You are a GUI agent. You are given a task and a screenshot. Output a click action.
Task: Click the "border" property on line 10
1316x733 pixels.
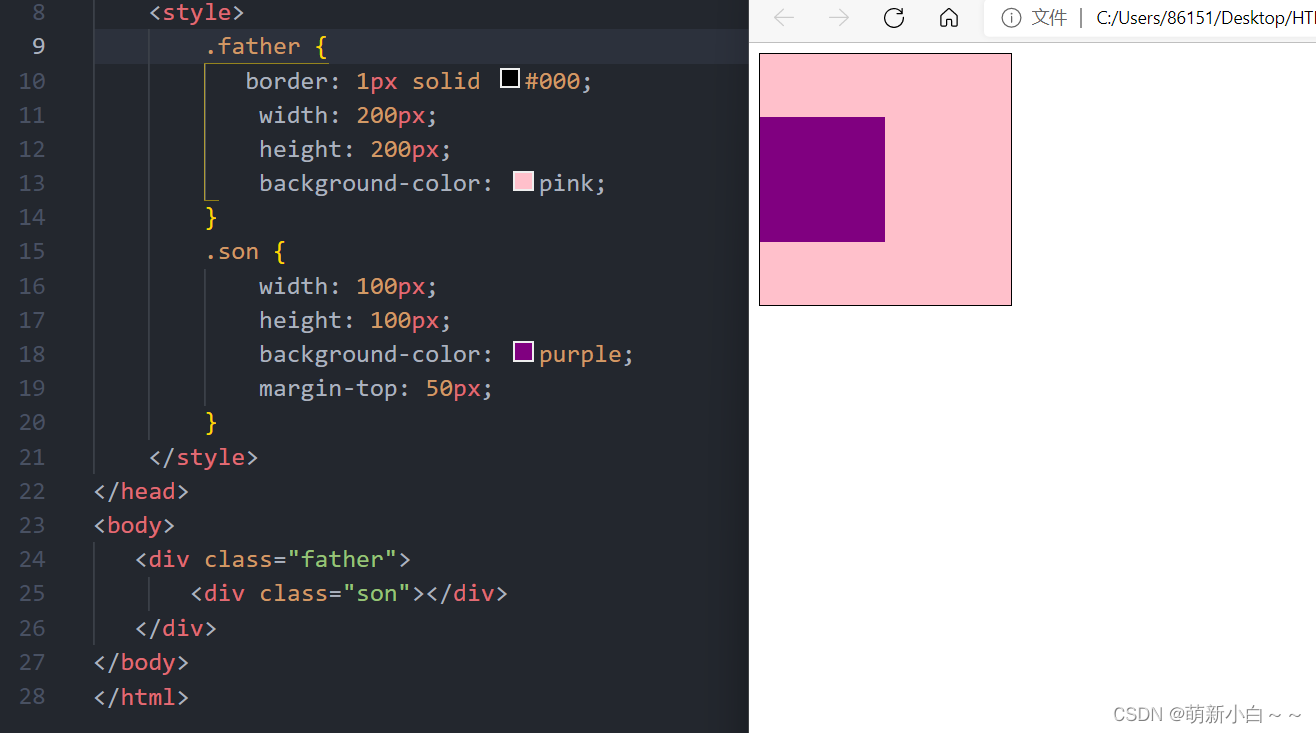pos(286,81)
